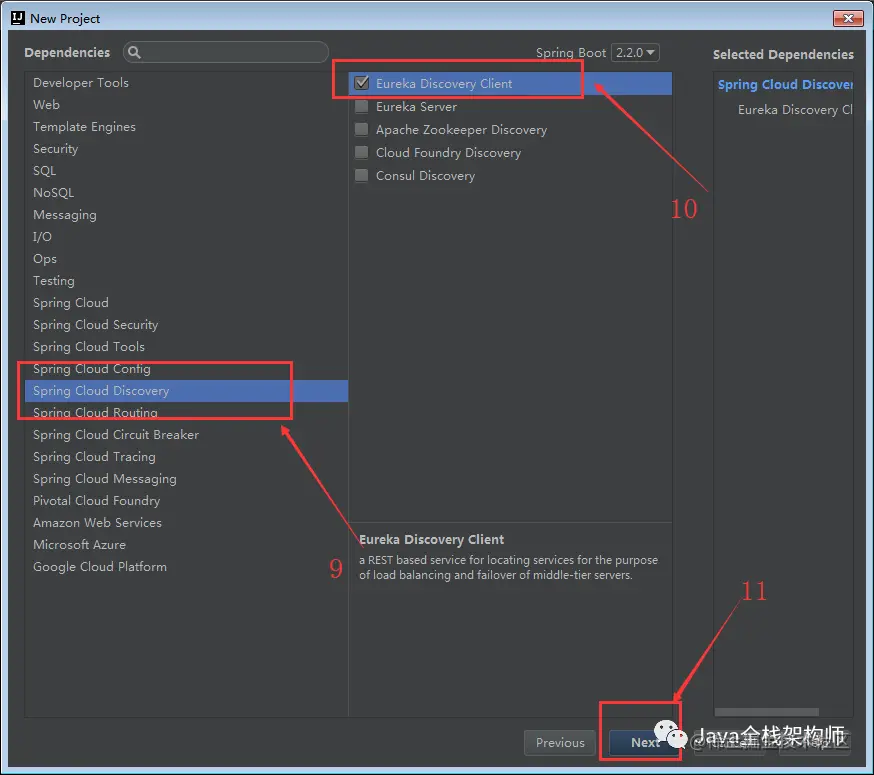This screenshot has width=874, height=775.
Task: Select Spring Cloud Config category
Action: point(186,369)
